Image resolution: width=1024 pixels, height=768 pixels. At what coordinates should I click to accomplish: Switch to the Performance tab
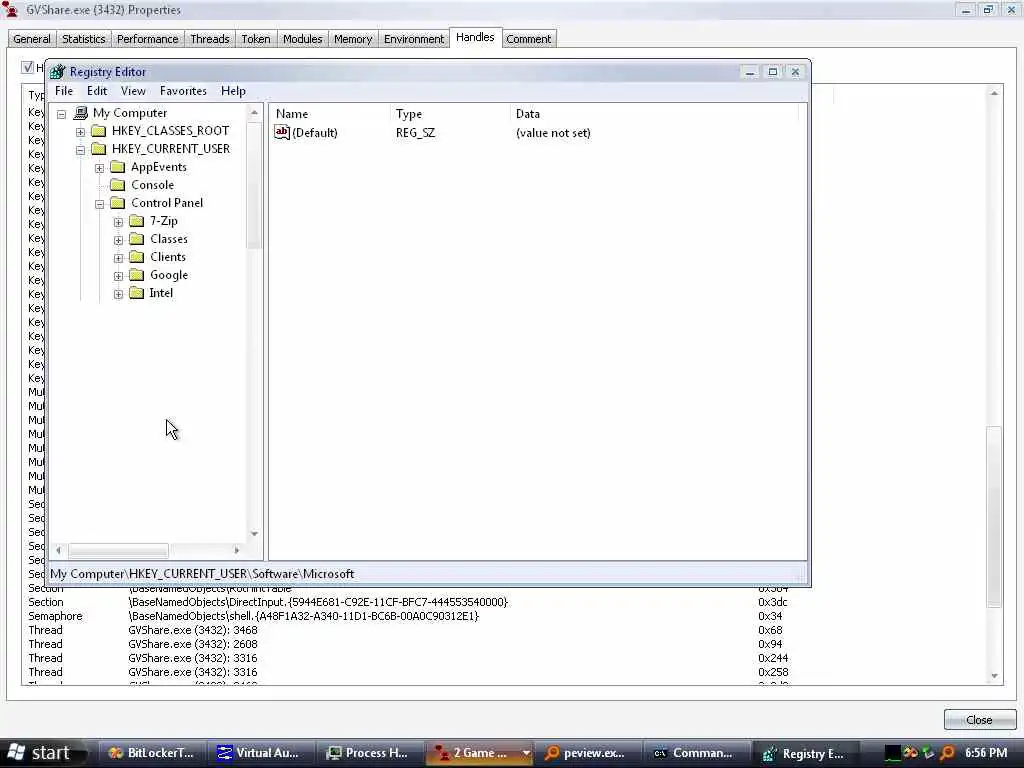coord(148,39)
